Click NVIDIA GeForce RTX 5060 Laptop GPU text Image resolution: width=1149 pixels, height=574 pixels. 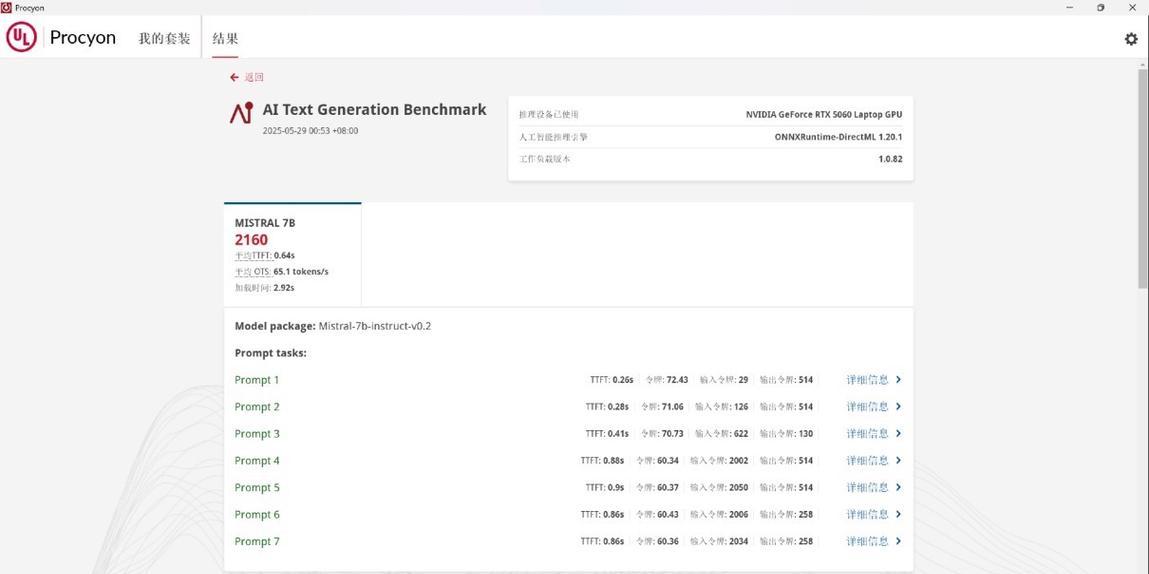pos(824,114)
